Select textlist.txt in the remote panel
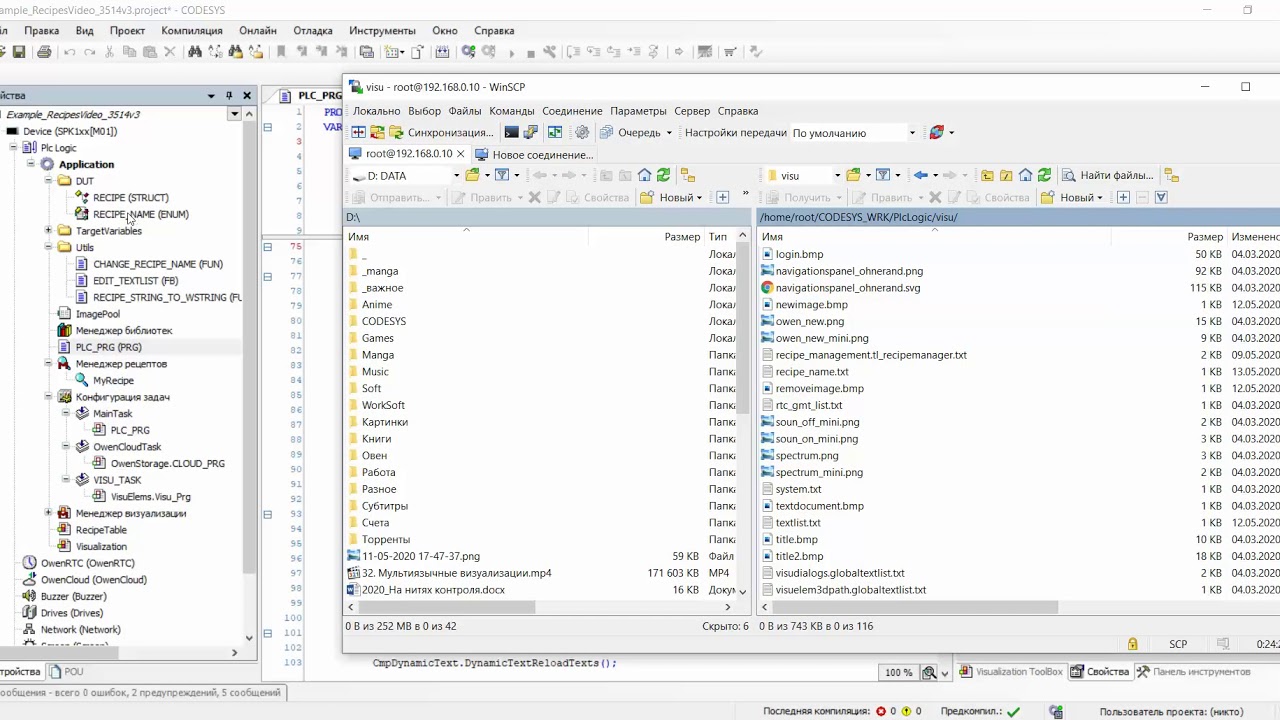1280x720 pixels. click(798, 523)
